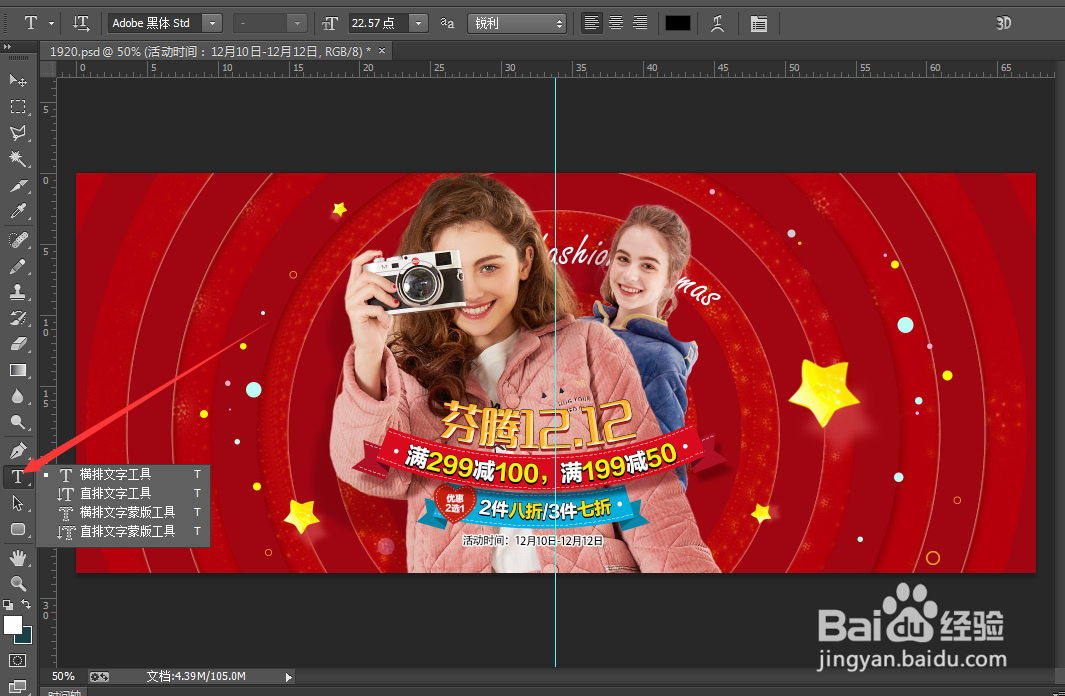Left align the text
The image size is (1065, 696).
(x=592, y=23)
